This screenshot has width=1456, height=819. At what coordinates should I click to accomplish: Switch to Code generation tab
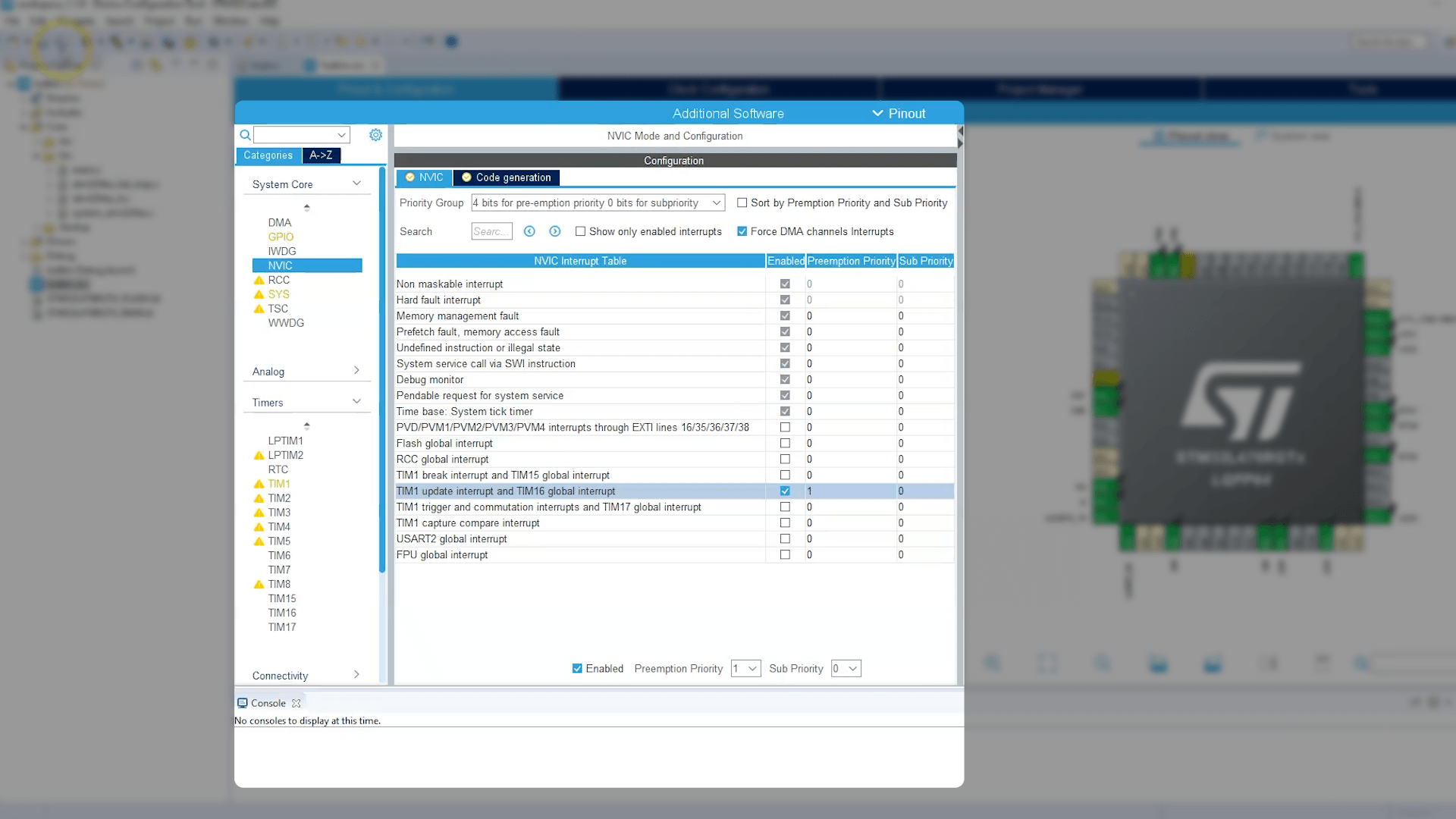click(513, 177)
